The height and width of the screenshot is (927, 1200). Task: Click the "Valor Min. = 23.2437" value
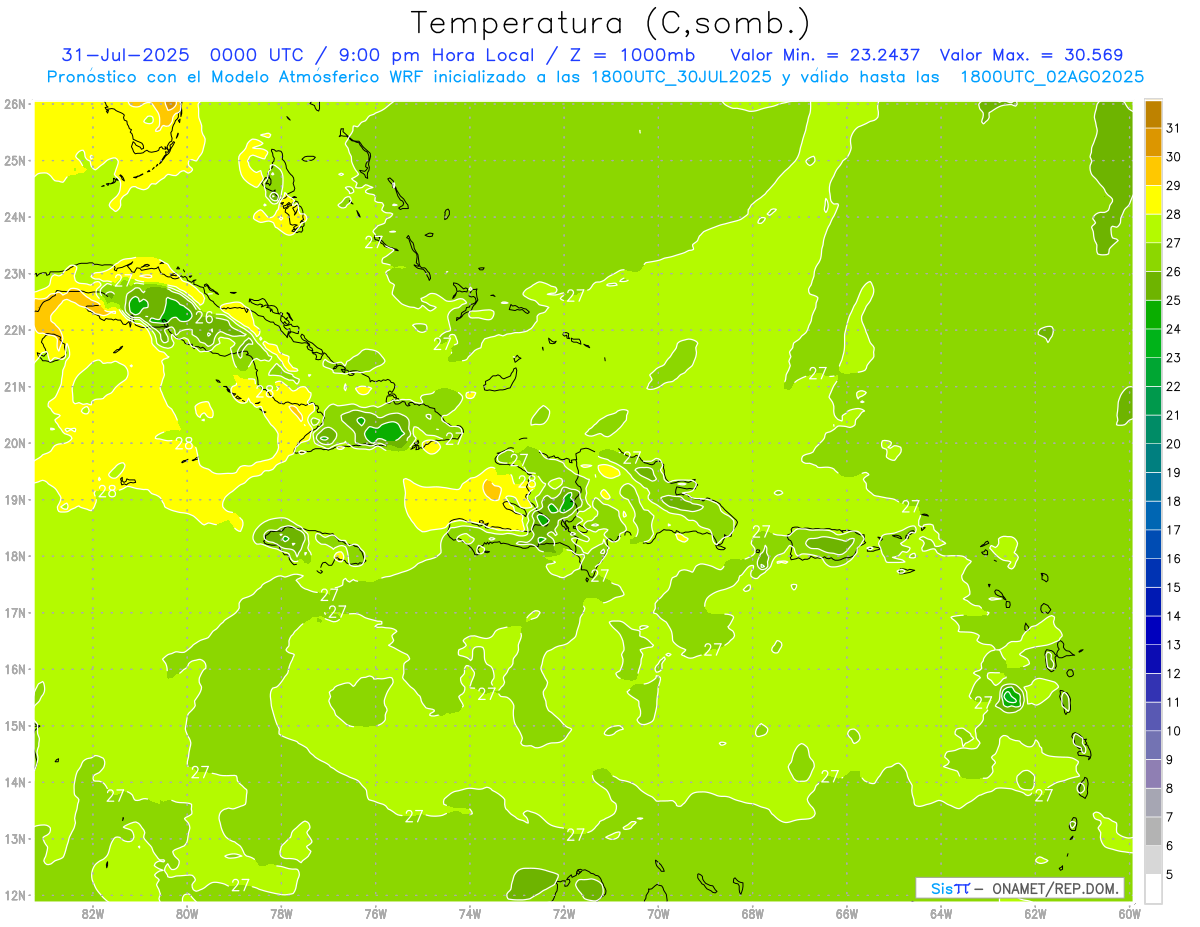click(x=825, y=55)
